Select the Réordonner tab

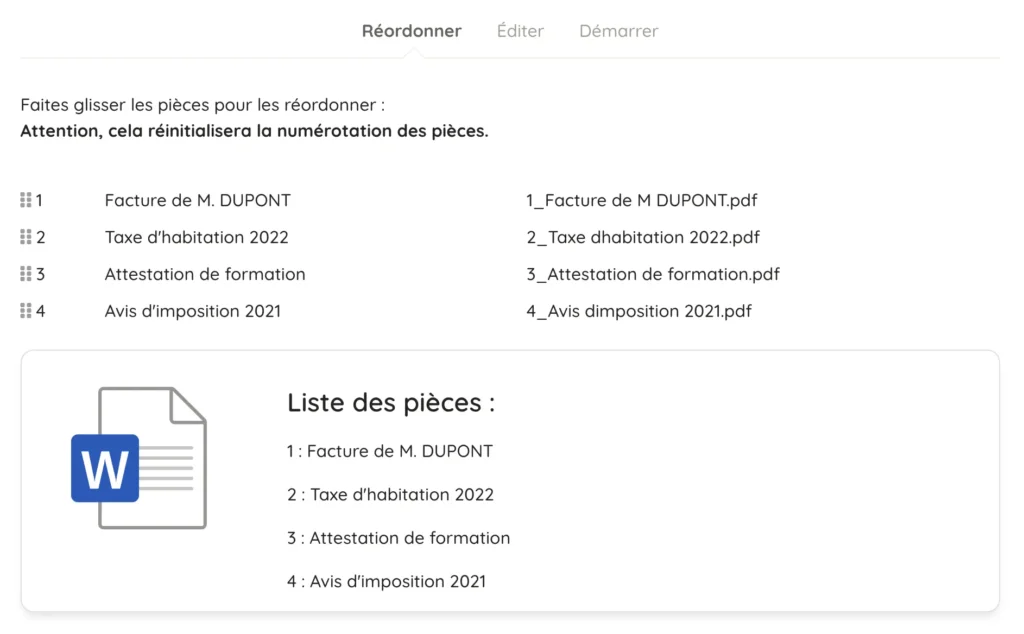(x=411, y=31)
